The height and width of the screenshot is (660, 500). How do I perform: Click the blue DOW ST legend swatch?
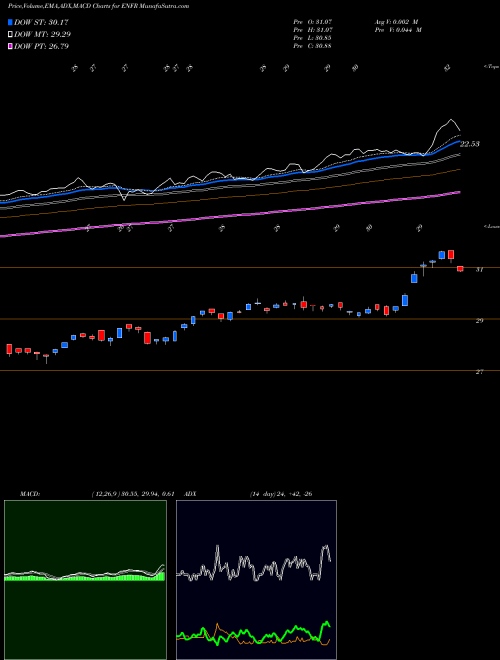tap(10, 22)
